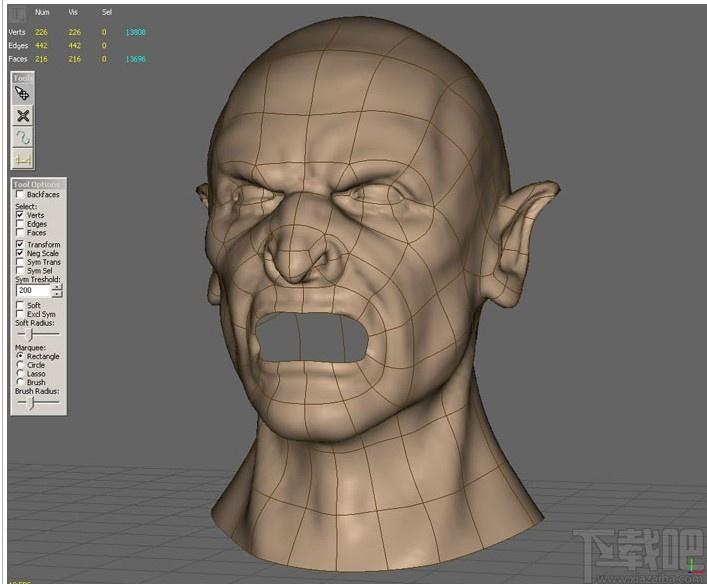Choose Lasso marquee mode
The height and width of the screenshot is (584, 707).
(x=20, y=373)
